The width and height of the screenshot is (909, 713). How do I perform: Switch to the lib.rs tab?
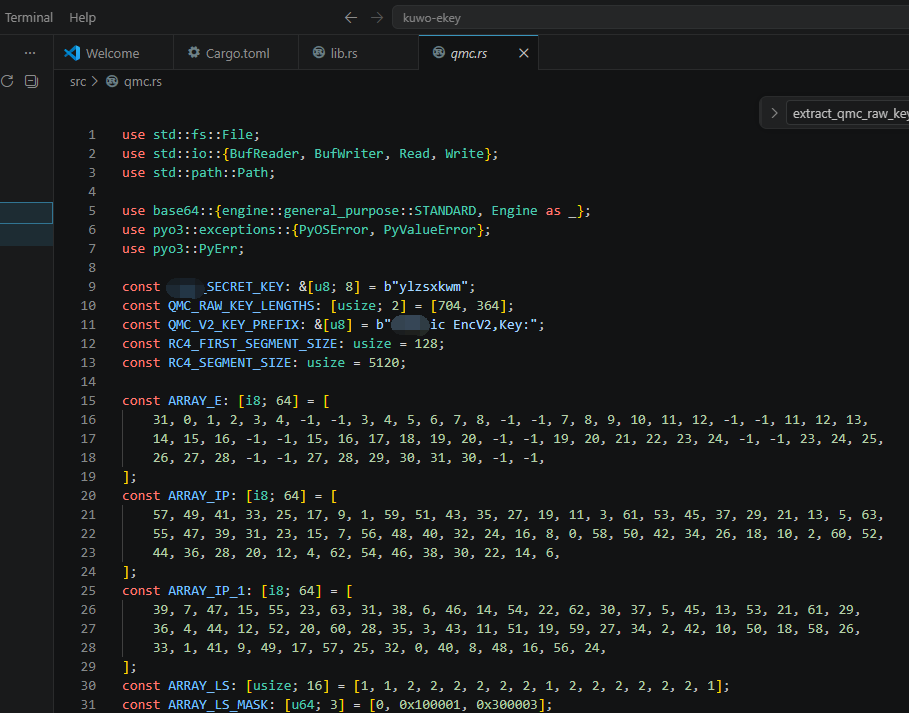[x=358, y=53]
